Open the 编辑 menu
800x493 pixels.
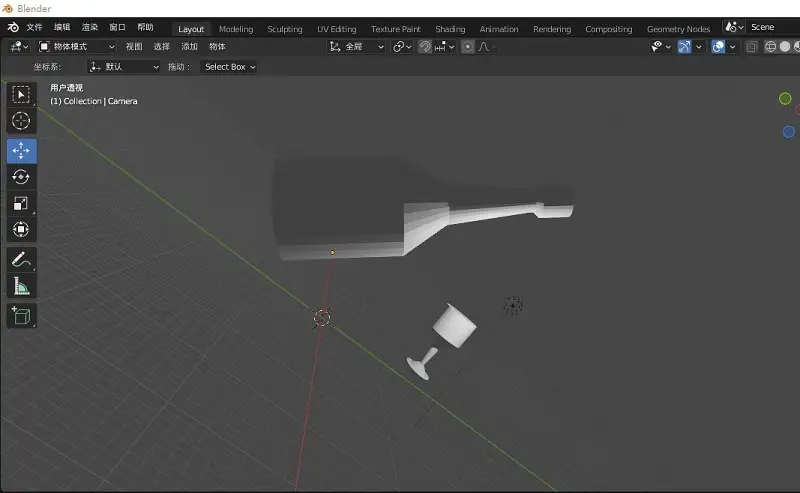coord(62,27)
